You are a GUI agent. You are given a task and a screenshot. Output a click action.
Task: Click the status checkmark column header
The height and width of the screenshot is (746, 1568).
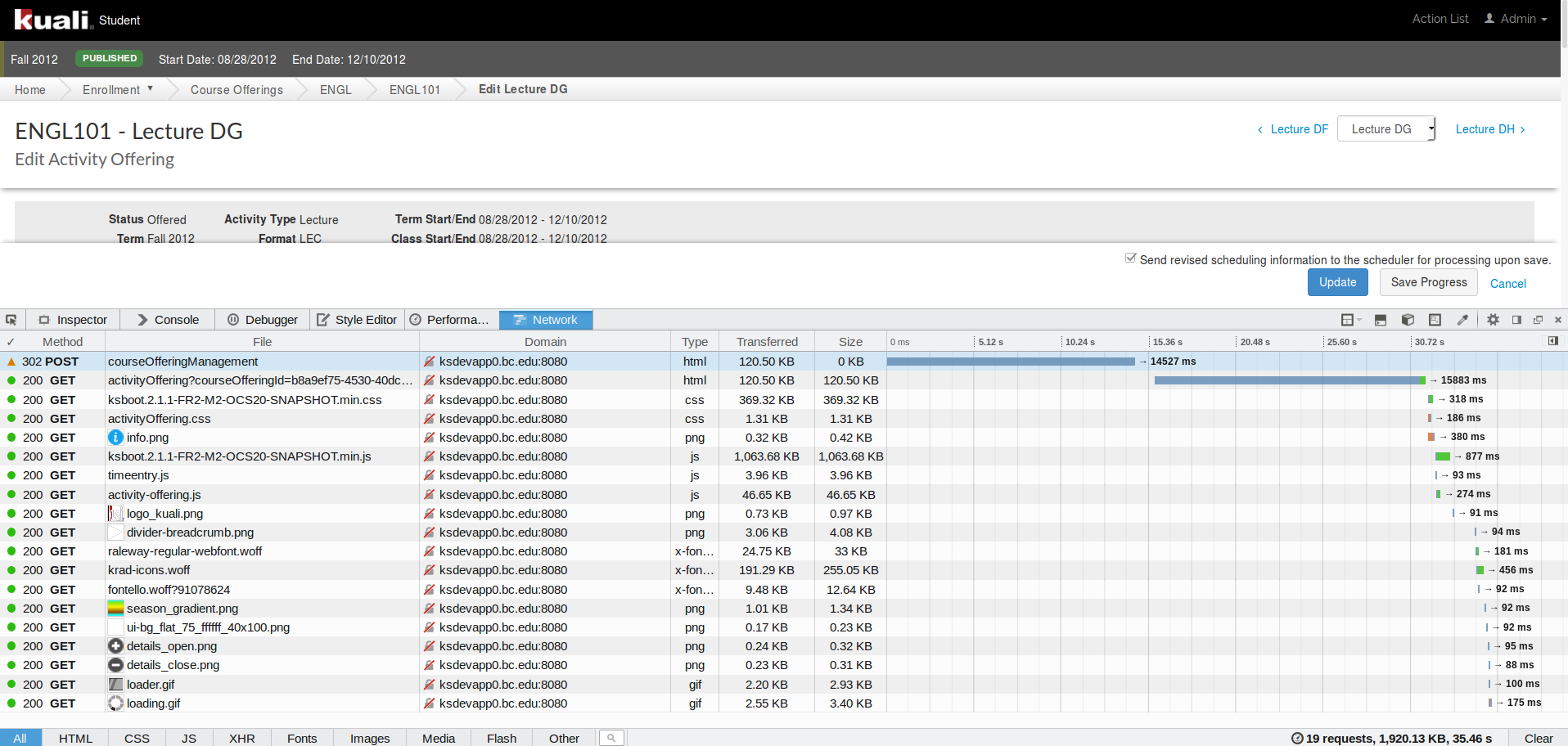(11, 342)
